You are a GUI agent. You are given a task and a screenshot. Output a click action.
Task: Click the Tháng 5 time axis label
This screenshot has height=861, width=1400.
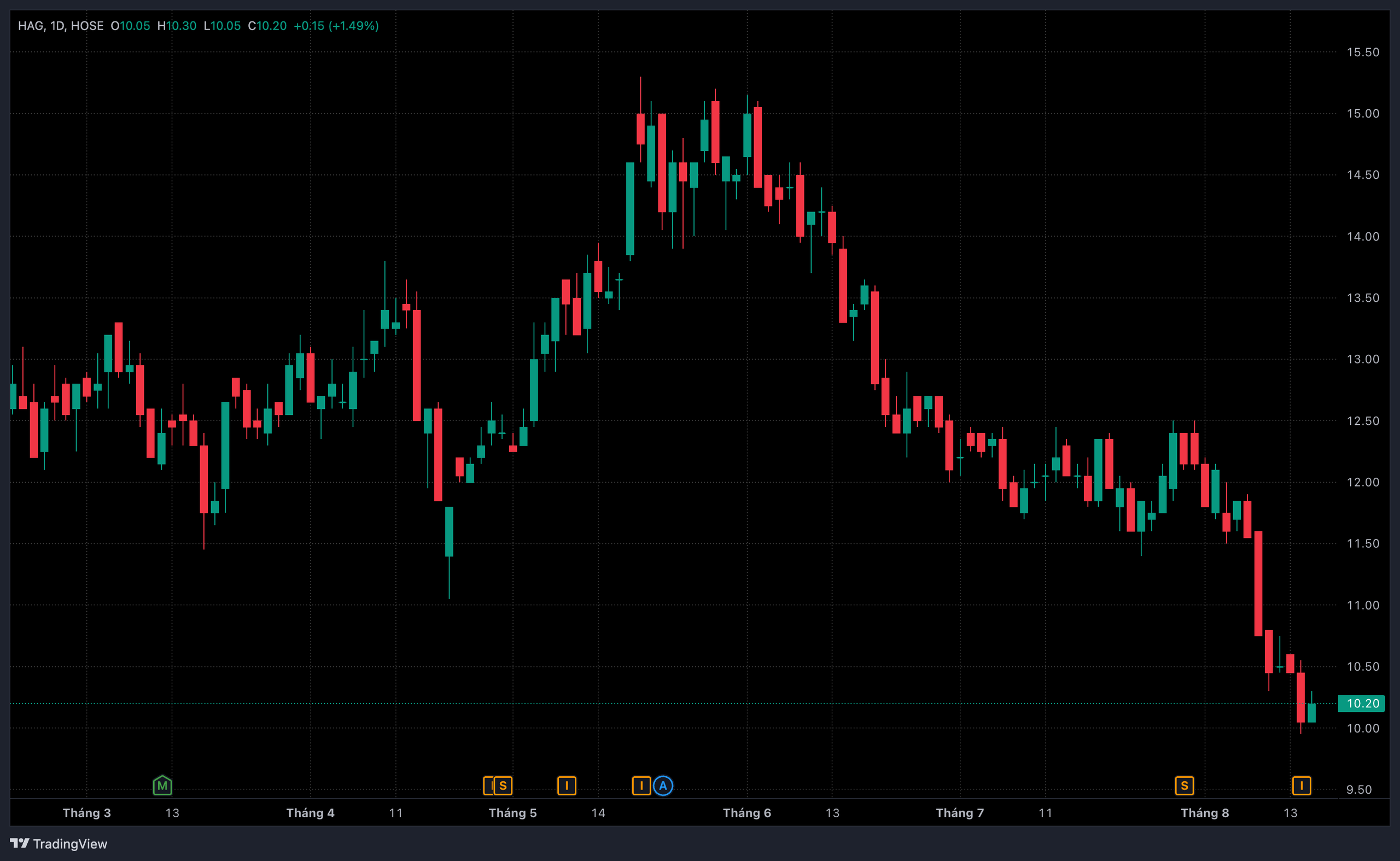pyautogui.click(x=512, y=812)
